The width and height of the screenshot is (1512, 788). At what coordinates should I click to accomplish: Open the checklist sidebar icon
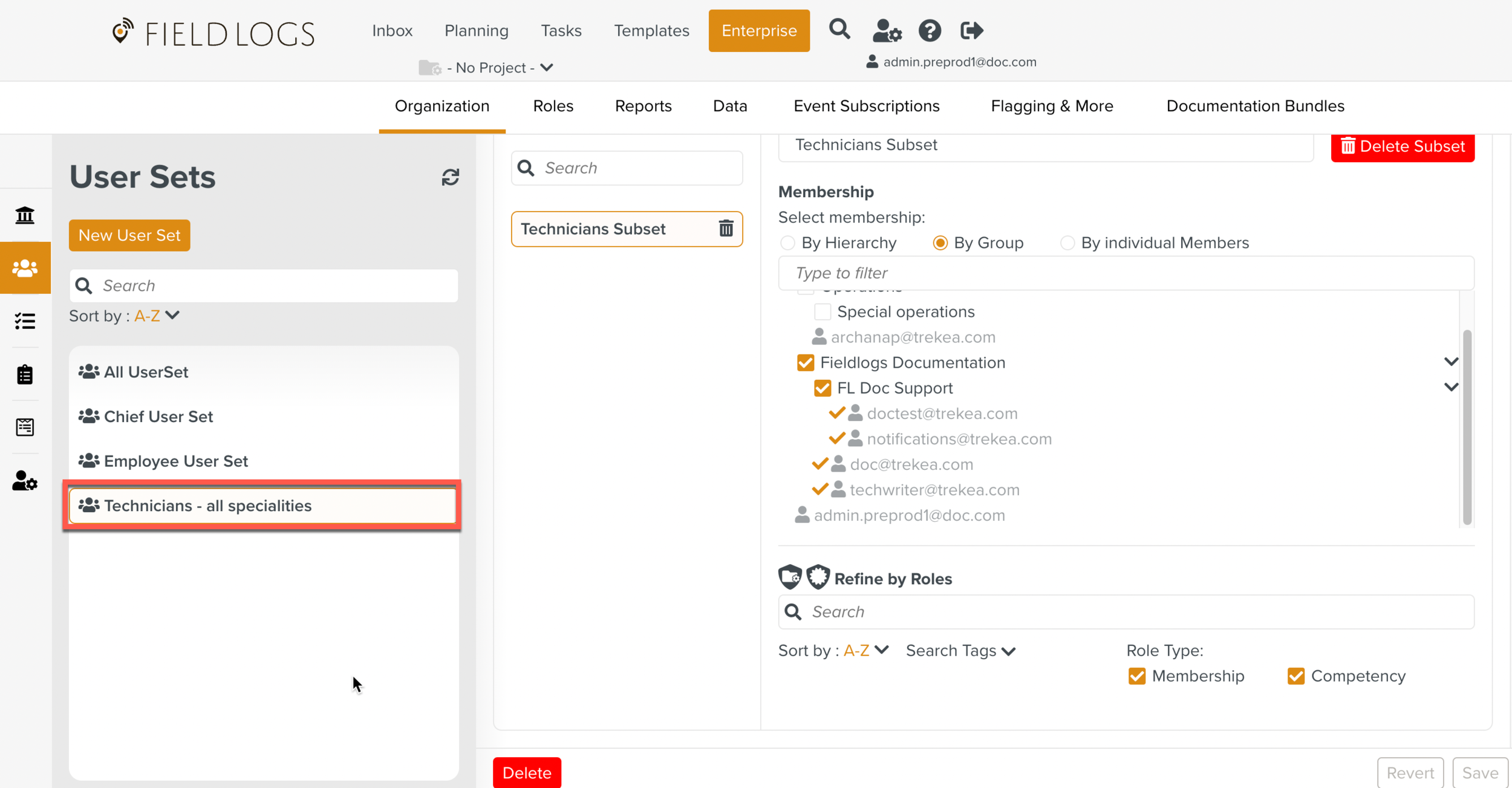(x=25, y=321)
